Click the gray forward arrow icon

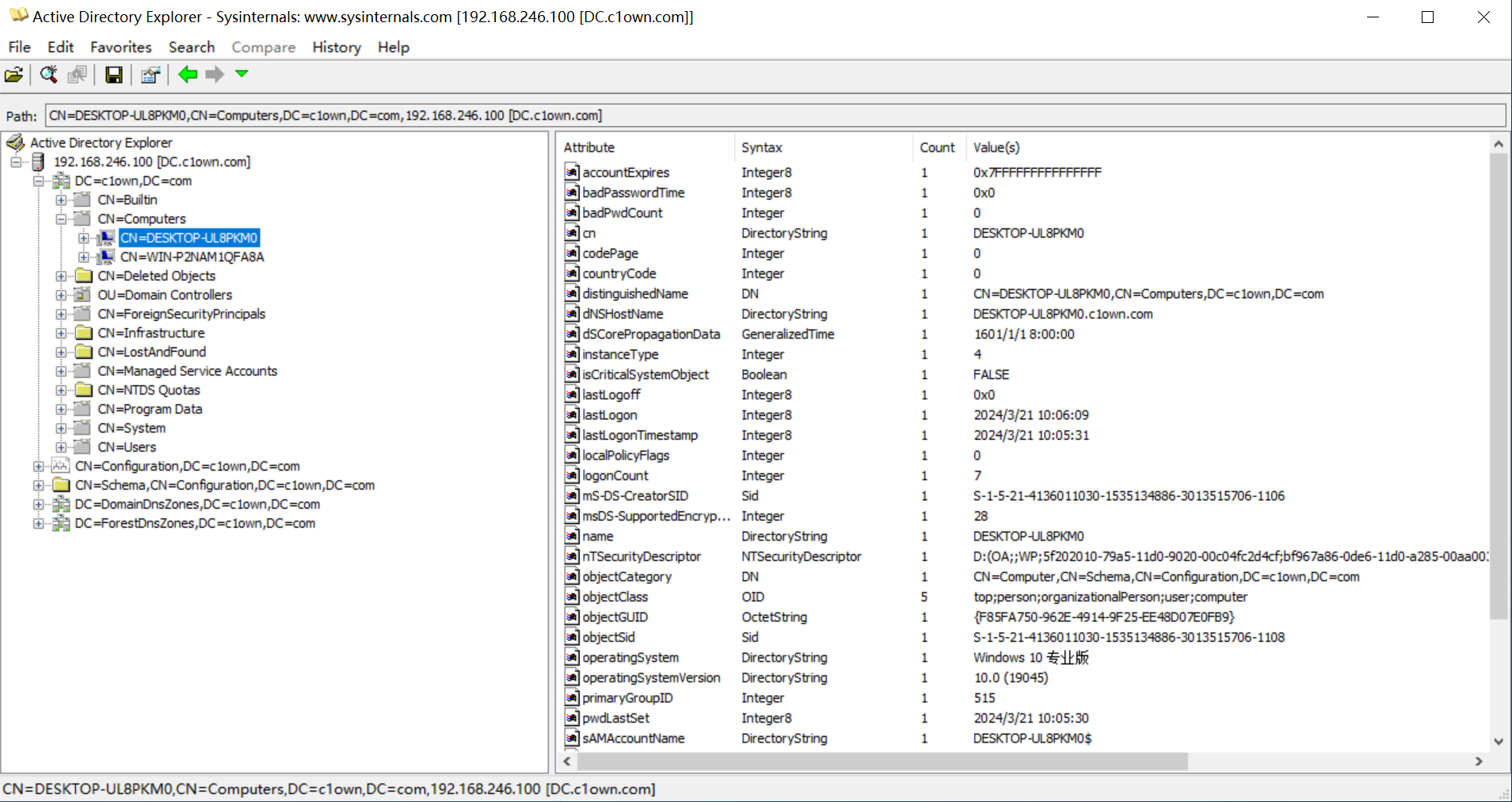[x=215, y=74]
